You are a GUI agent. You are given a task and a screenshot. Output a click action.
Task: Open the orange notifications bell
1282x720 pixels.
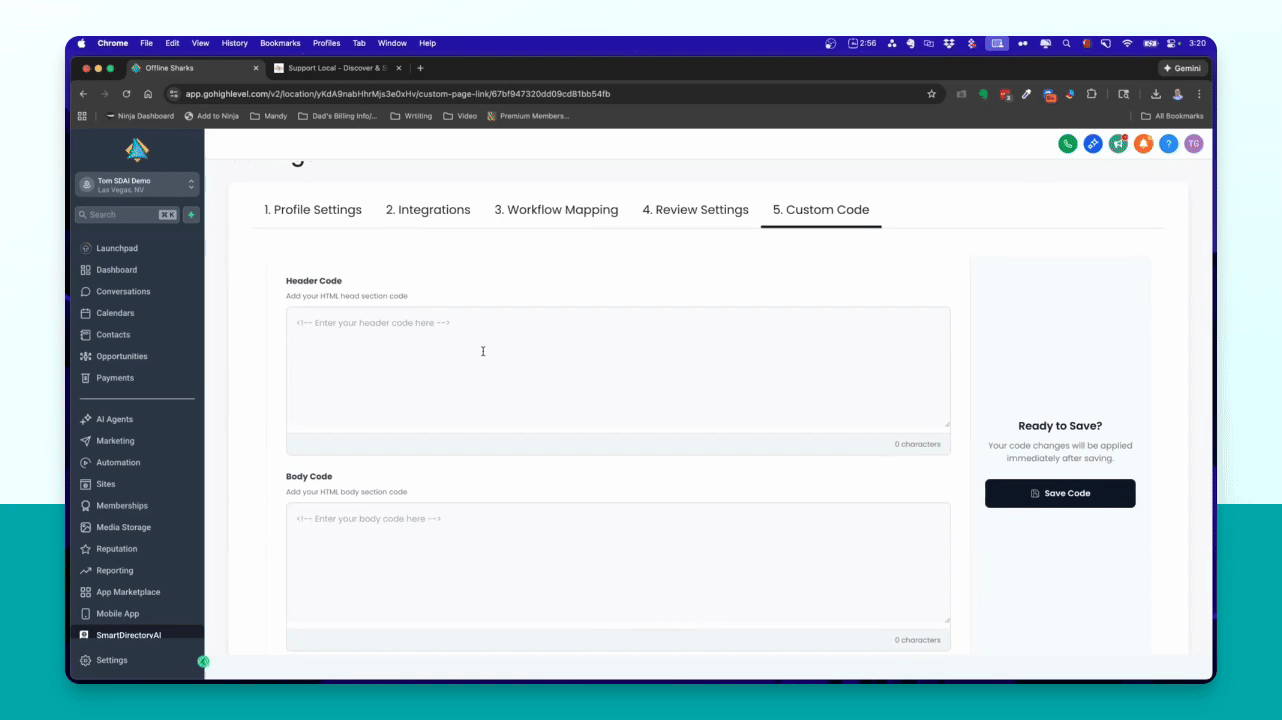(x=1143, y=144)
